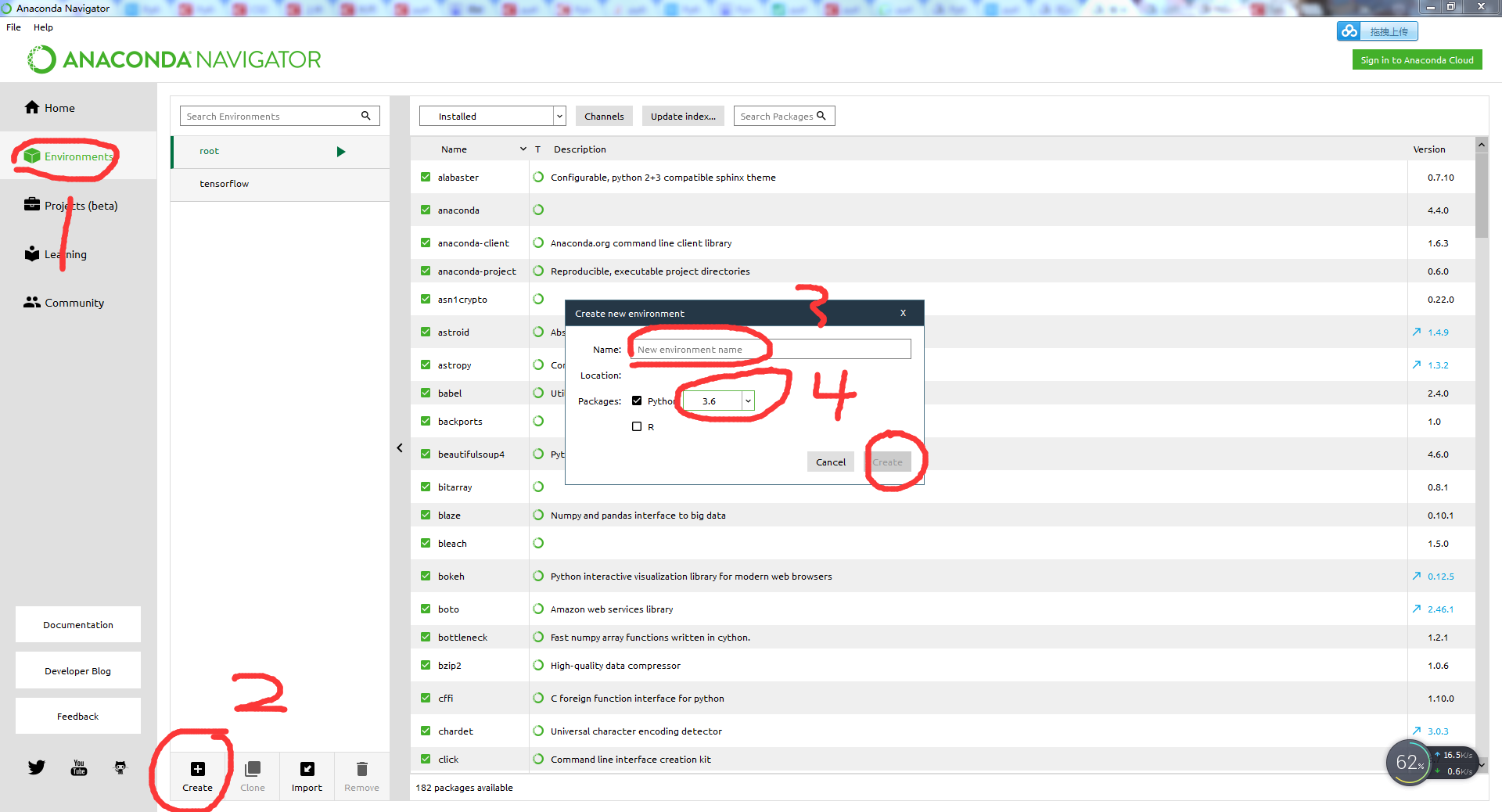Open the Help menu
The image size is (1502, 812).
(x=43, y=27)
